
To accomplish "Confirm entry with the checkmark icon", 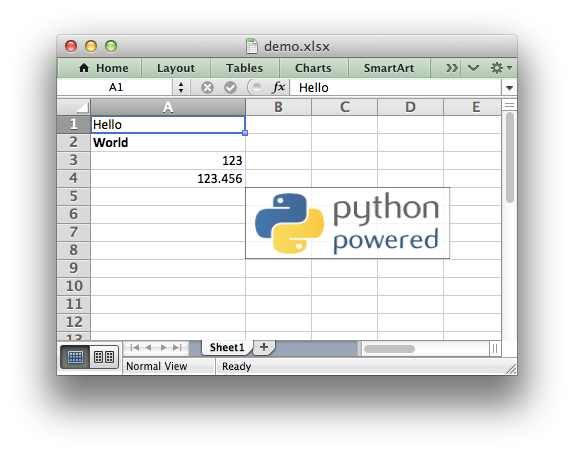I will tap(230, 88).
